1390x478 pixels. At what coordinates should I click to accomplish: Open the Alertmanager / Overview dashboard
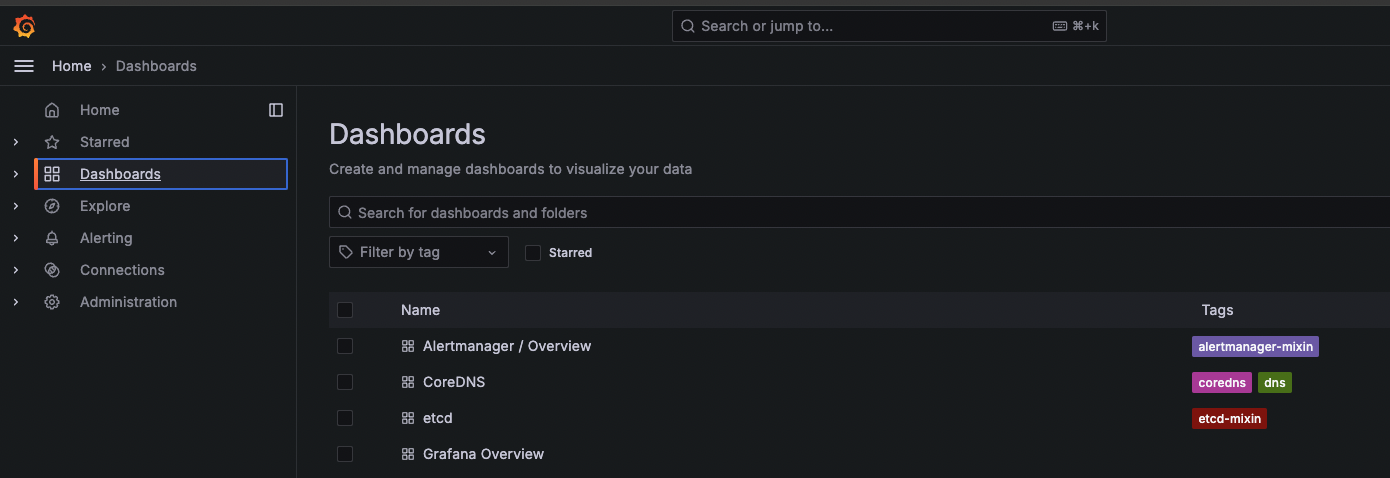pyautogui.click(x=506, y=346)
